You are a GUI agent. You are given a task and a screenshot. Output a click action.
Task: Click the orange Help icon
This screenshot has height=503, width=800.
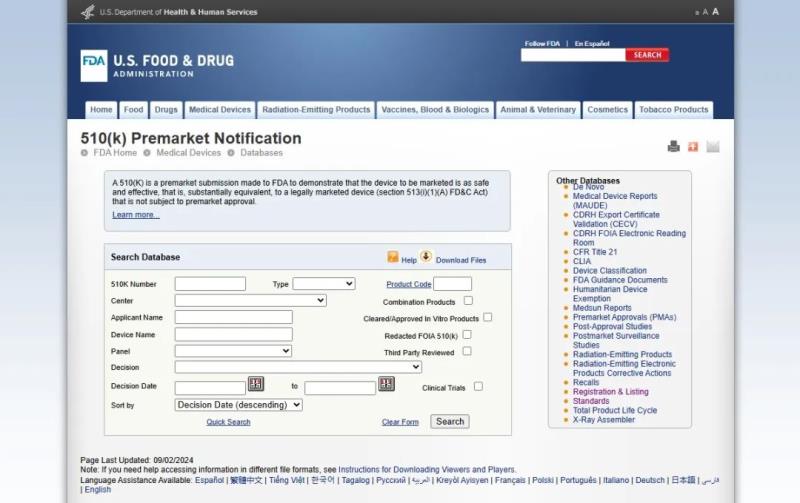coord(393,257)
